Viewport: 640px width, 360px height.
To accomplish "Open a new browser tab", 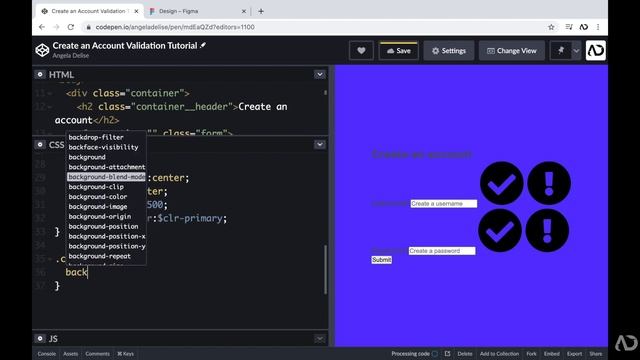I will click(x=261, y=11).
